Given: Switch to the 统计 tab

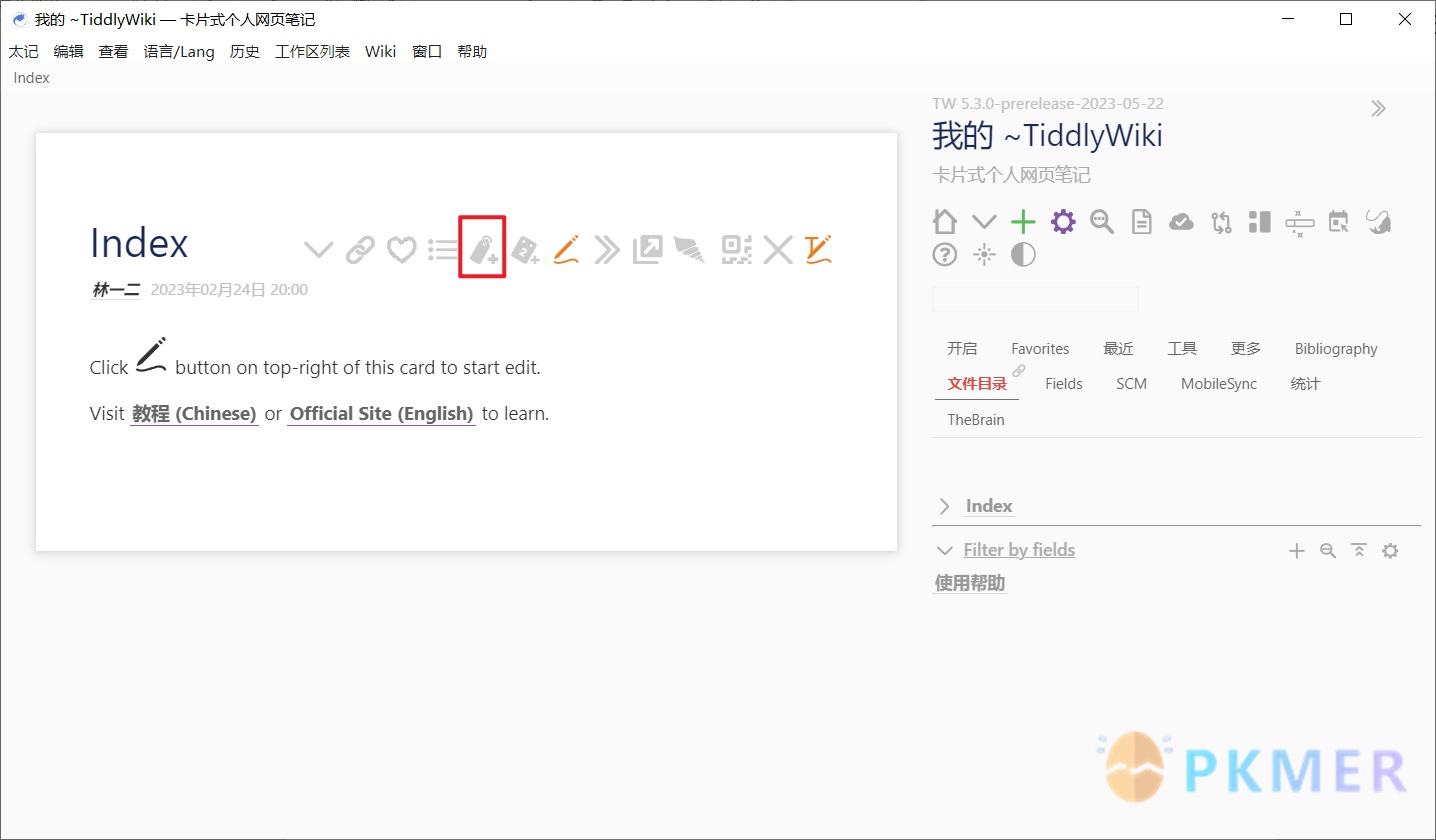Looking at the screenshot, I should pyautogui.click(x=1305, y=384).
